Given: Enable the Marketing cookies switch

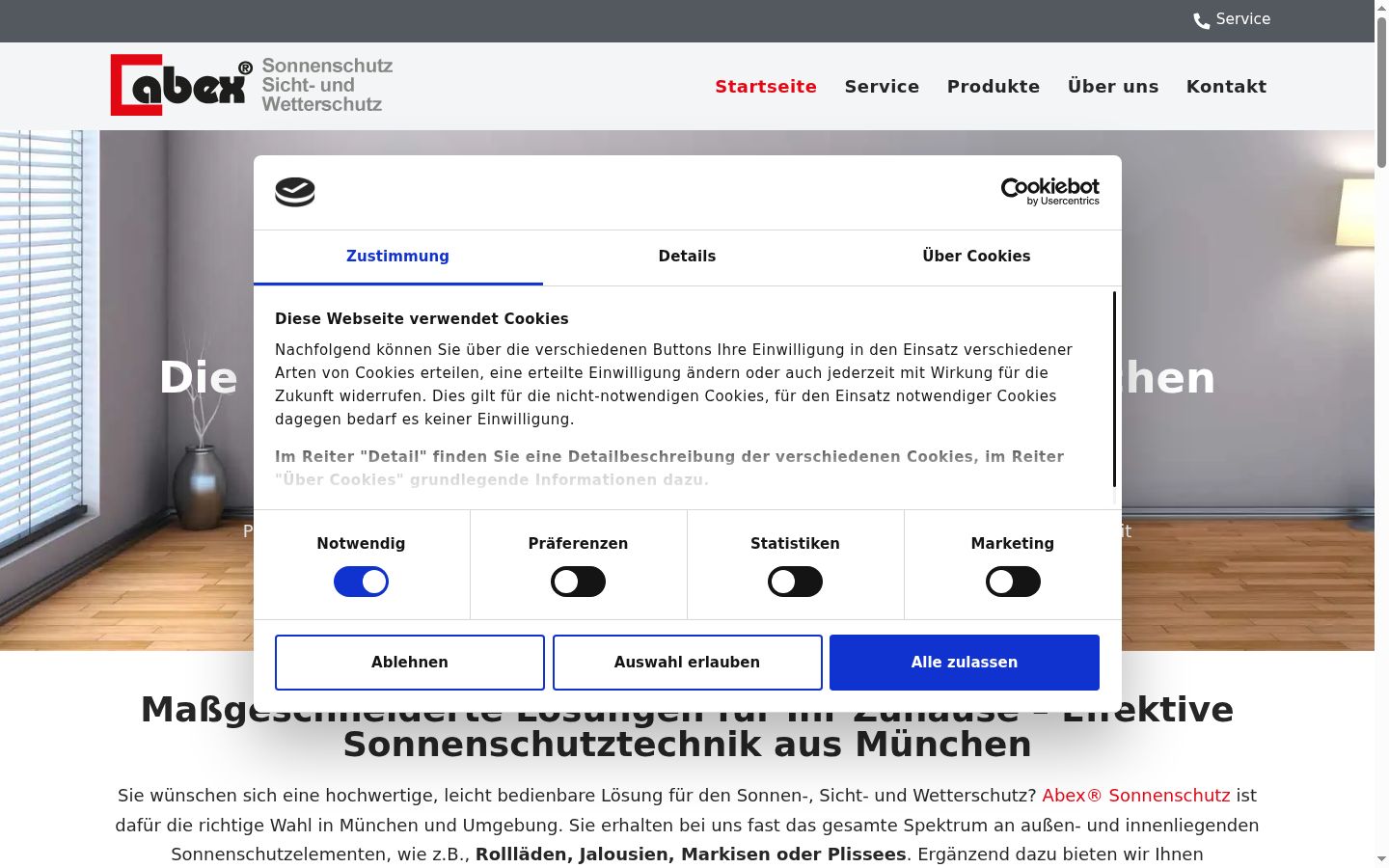Looking at the screenshot, I should coord(1013,582).
